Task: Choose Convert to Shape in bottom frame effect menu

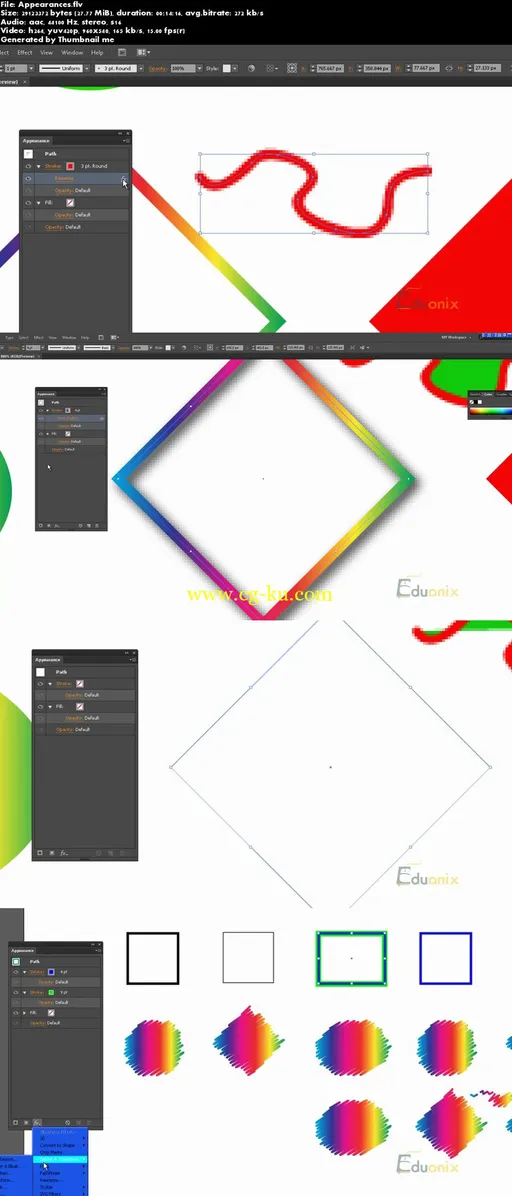Action: coord(62,1146)
